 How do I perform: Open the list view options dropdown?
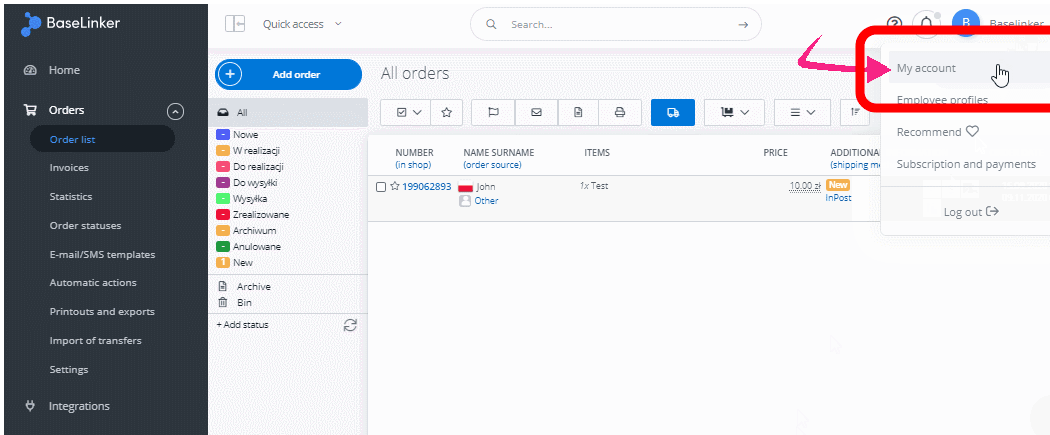pos(802,112)
